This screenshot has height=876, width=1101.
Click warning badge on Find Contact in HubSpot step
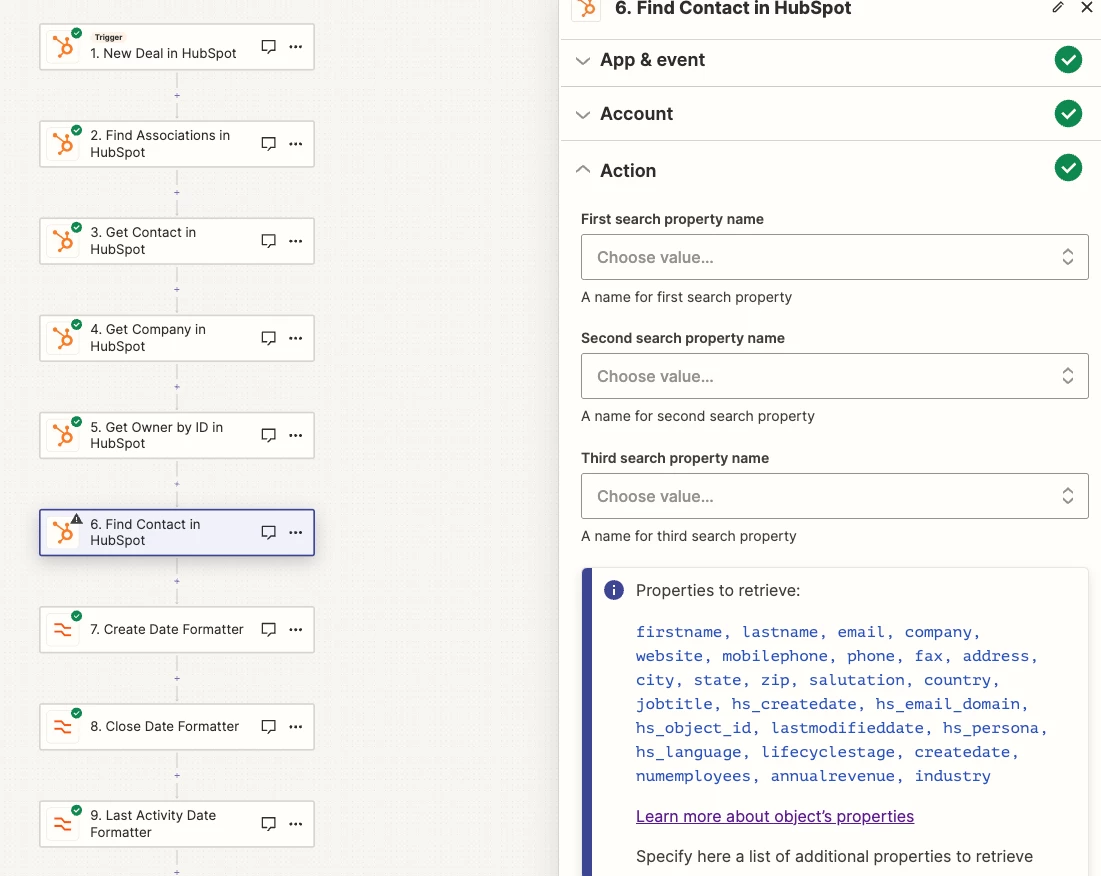click(77, 519)
